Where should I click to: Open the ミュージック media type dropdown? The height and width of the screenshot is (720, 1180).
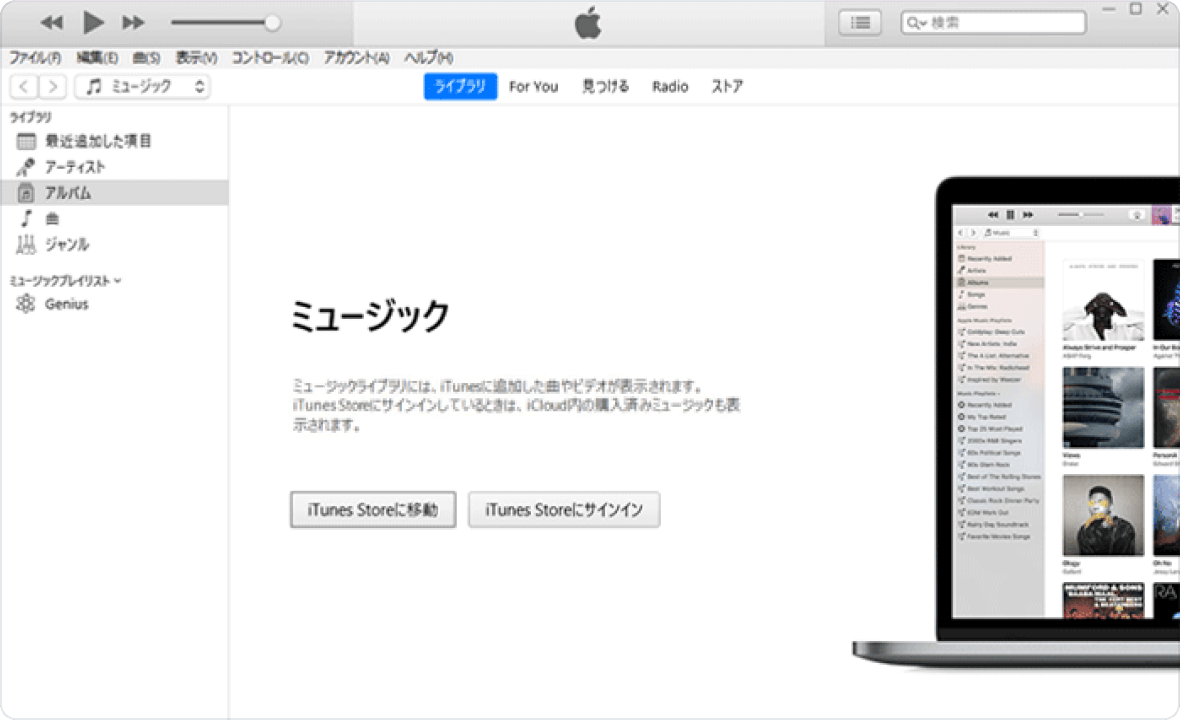coord(142,87)
